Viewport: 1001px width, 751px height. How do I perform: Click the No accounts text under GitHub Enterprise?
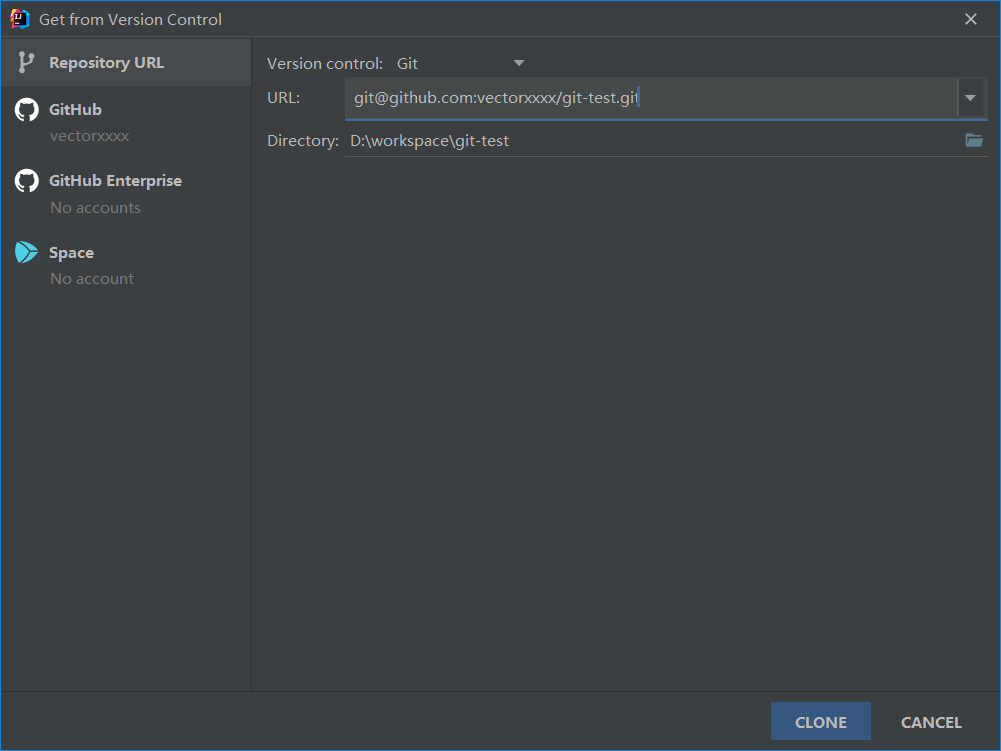tap(96, 208)
